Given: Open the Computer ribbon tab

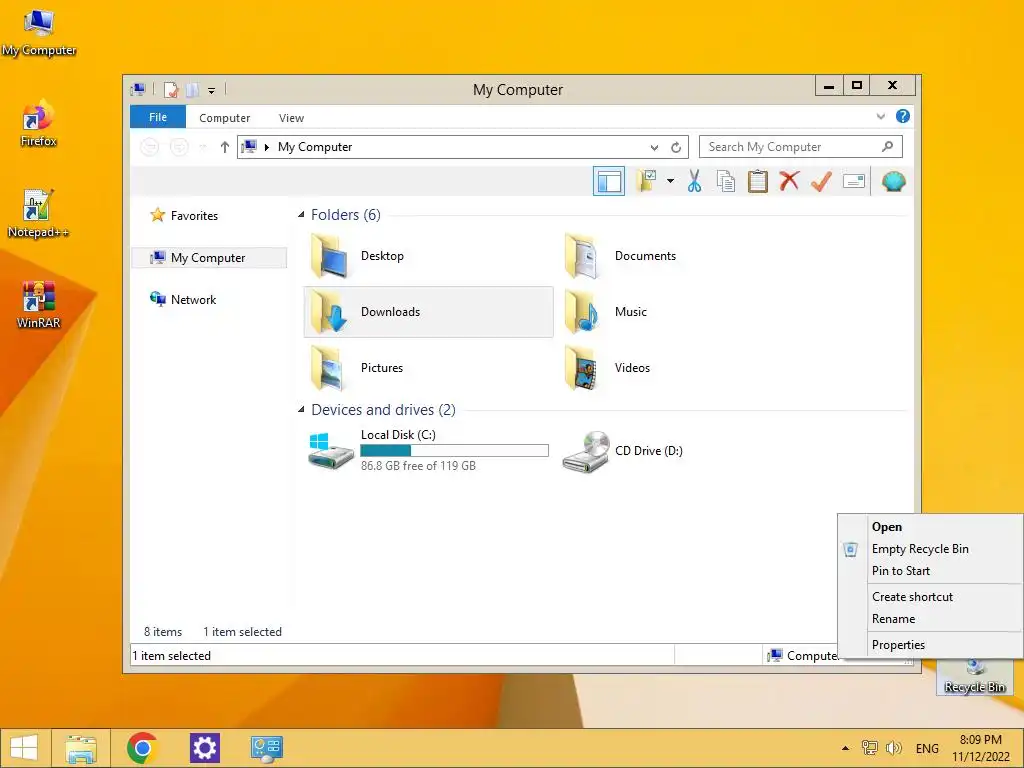Looking at the screenshot, I should pyautogui.click(x=225, y=118).
